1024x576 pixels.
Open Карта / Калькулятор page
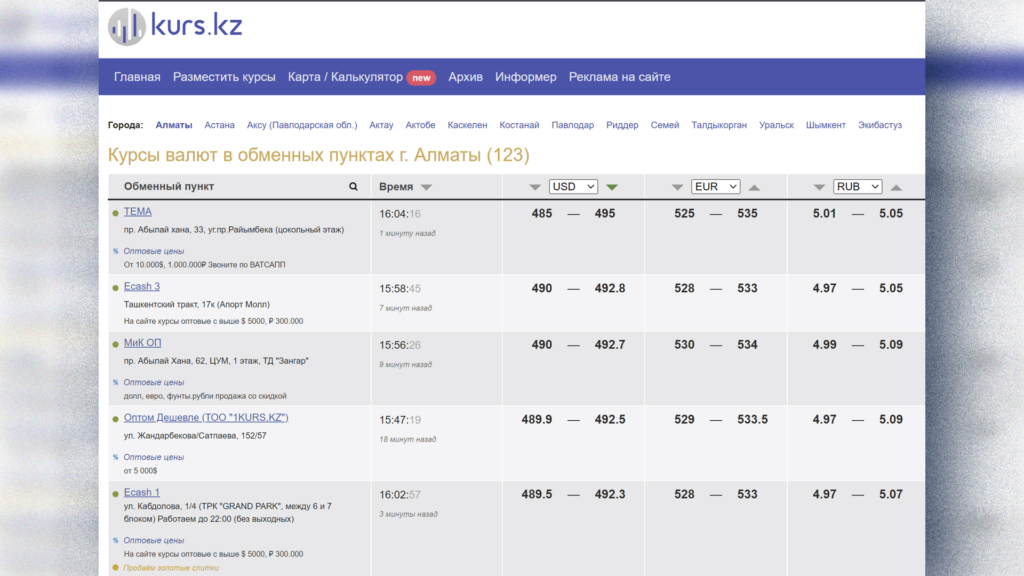[345, 77]
